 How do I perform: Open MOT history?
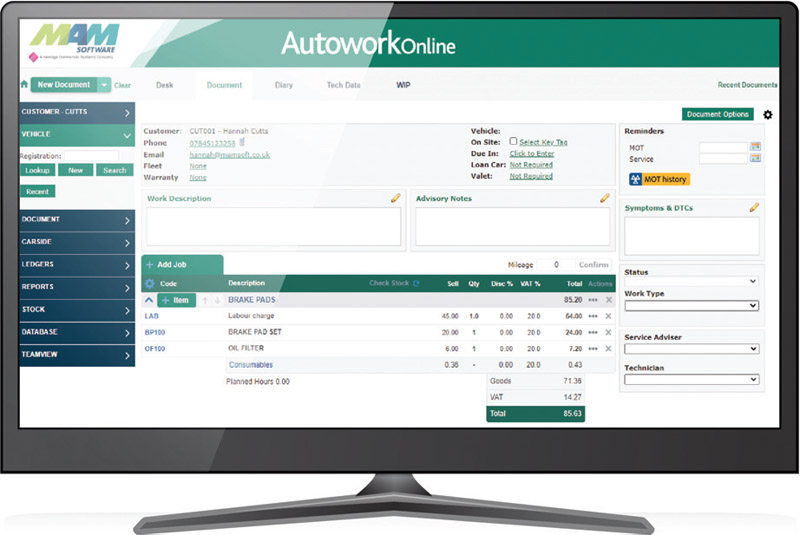659,179
